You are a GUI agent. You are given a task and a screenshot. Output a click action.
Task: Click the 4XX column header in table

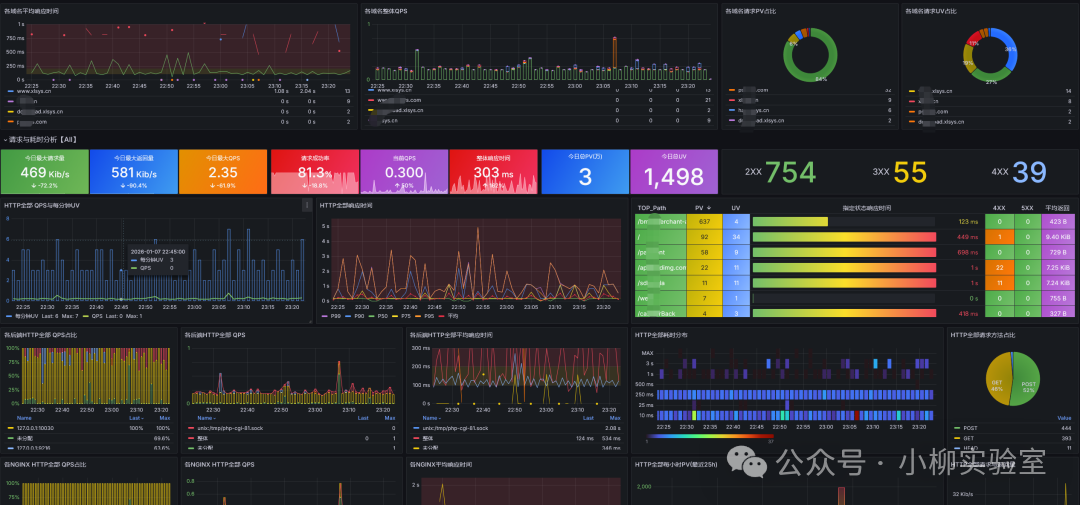998,208
